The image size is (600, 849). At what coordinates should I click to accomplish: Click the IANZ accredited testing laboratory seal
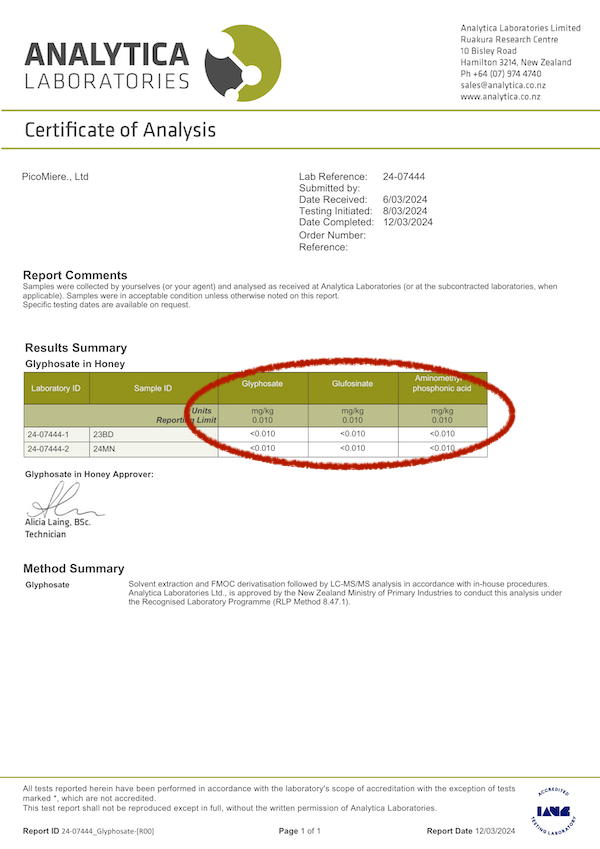553,812
